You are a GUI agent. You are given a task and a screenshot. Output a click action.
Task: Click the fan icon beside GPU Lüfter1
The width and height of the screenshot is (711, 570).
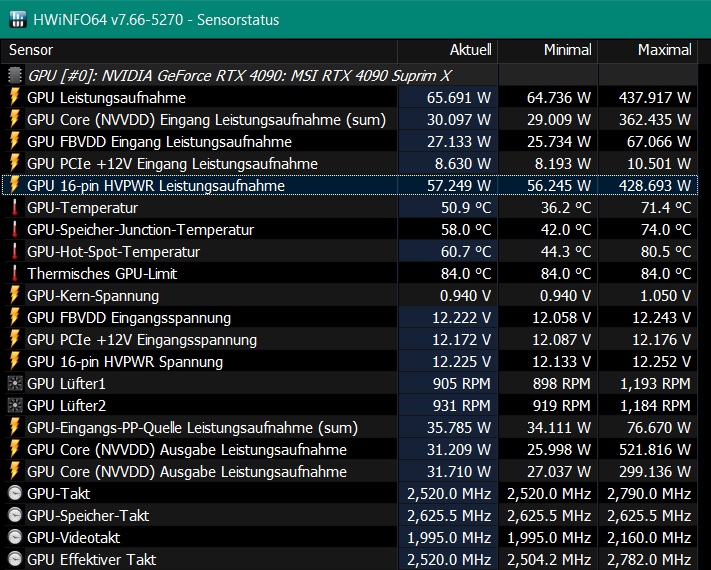(x=15, y=384)
